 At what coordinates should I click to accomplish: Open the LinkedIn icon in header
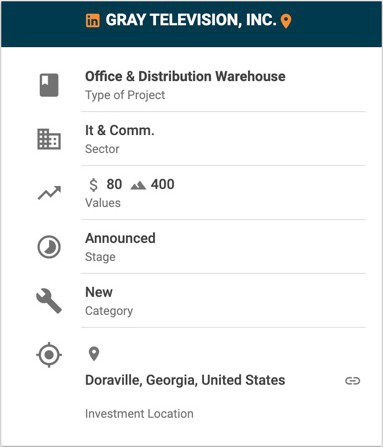92,21
